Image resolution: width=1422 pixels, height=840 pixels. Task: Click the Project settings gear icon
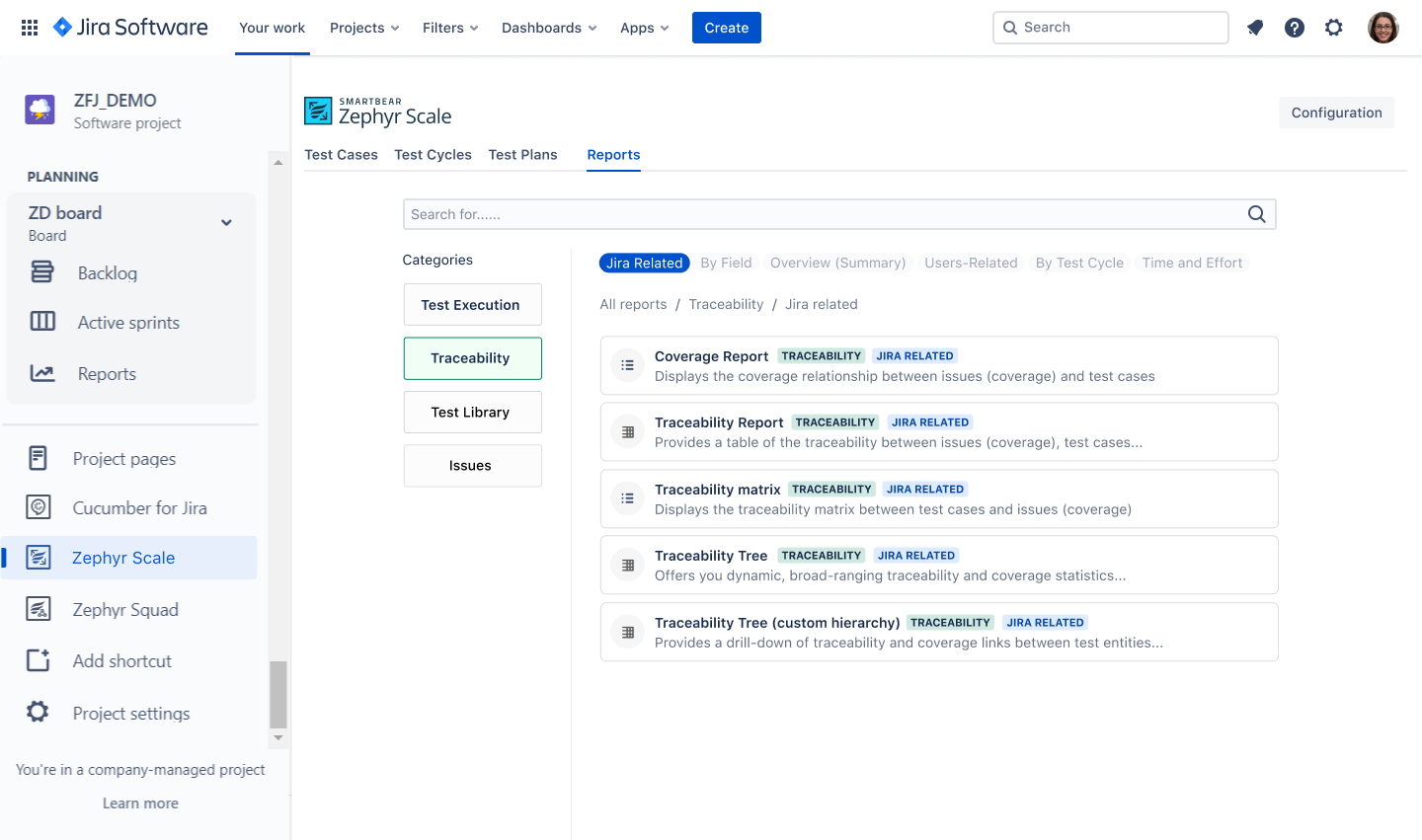(x=38, y=712)
